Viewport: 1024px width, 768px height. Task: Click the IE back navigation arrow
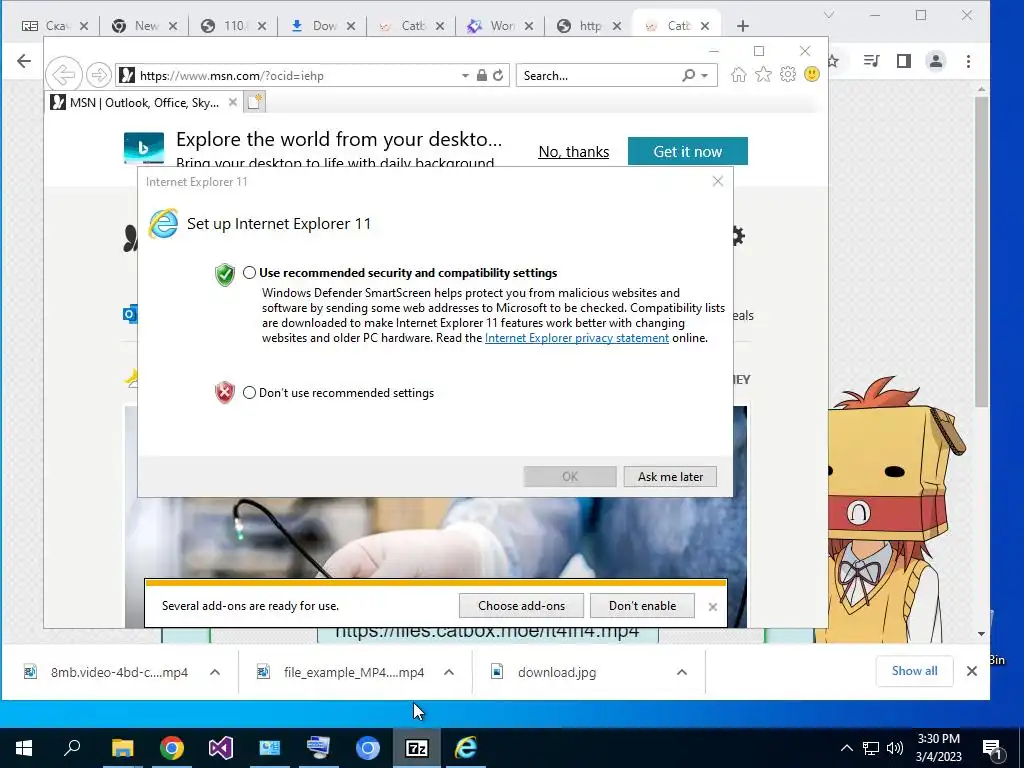tap(63, 75)
